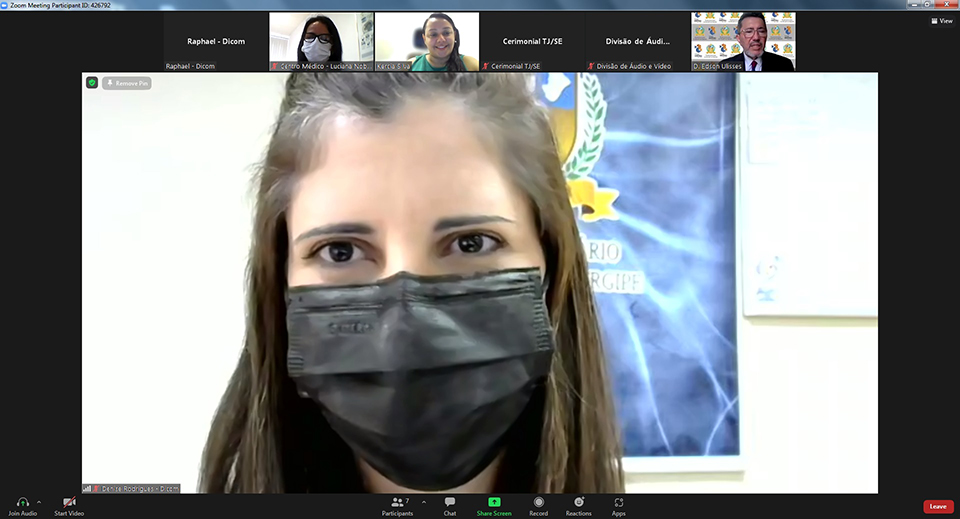The image size is (960, 519).
Task: Select the Centro Médico participant video thumbnail
Action: click(x=320, y=42)
